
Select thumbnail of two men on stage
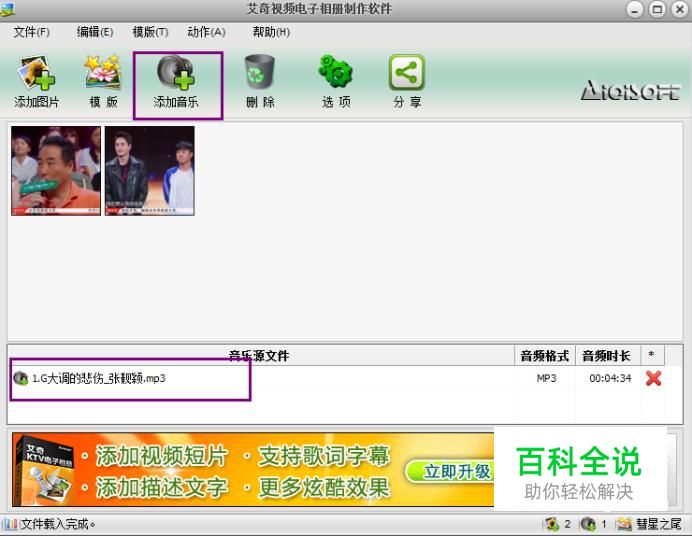coord(150,171)
